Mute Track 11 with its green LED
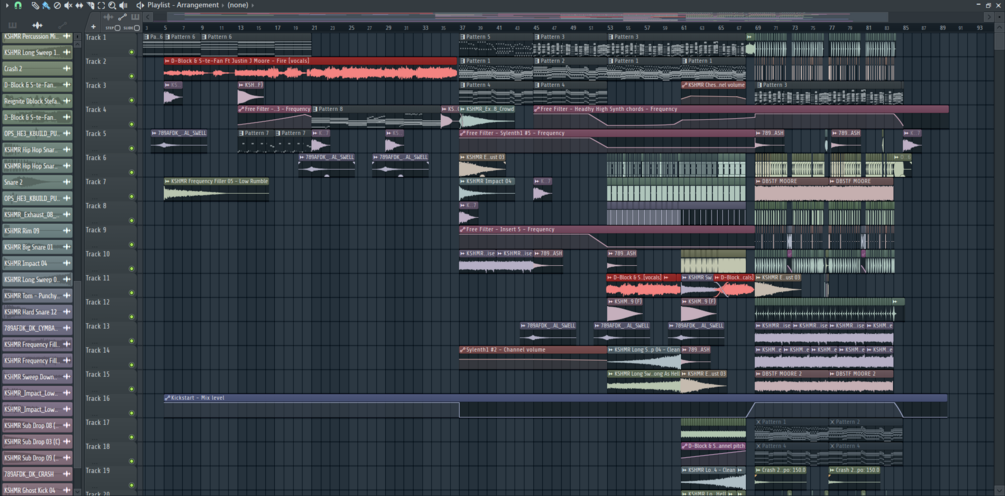The width and height of the screenshot is (1005, 496). tap(132, 293)
